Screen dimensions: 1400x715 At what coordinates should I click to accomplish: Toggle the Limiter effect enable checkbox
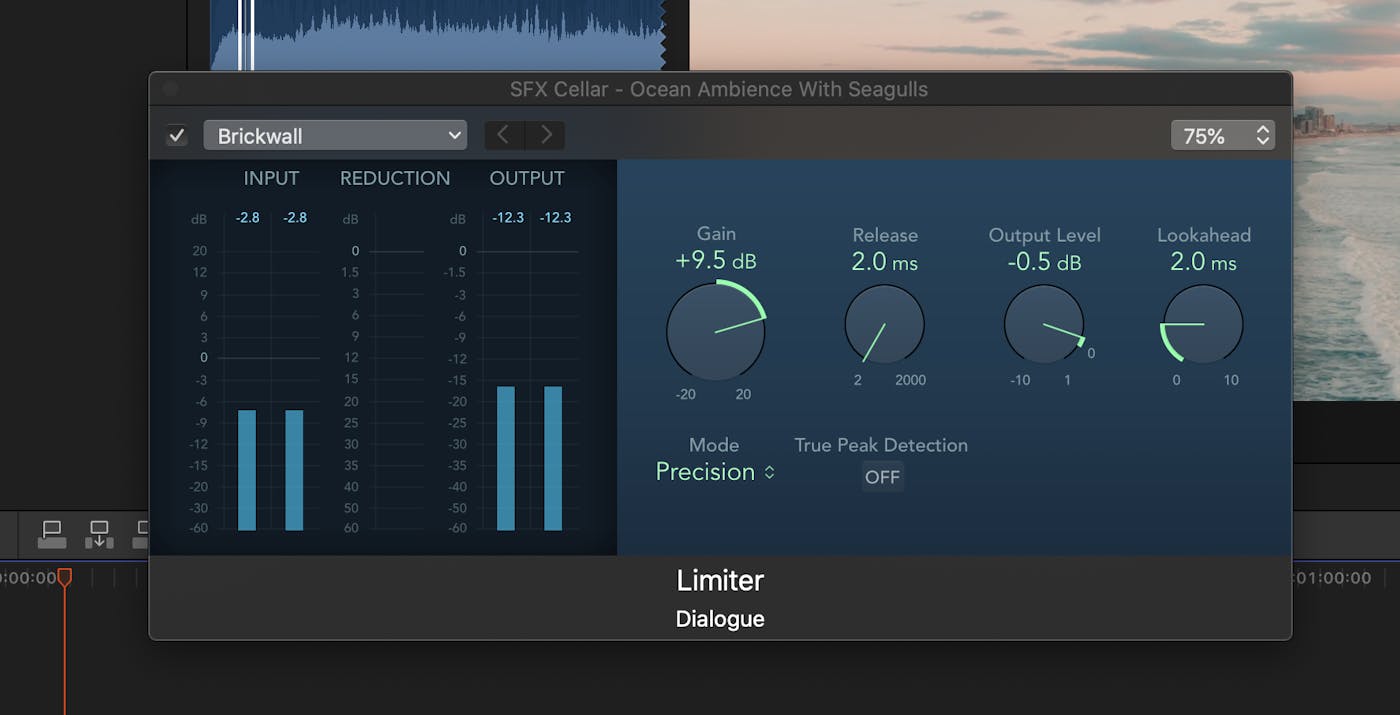click(177, 136)
